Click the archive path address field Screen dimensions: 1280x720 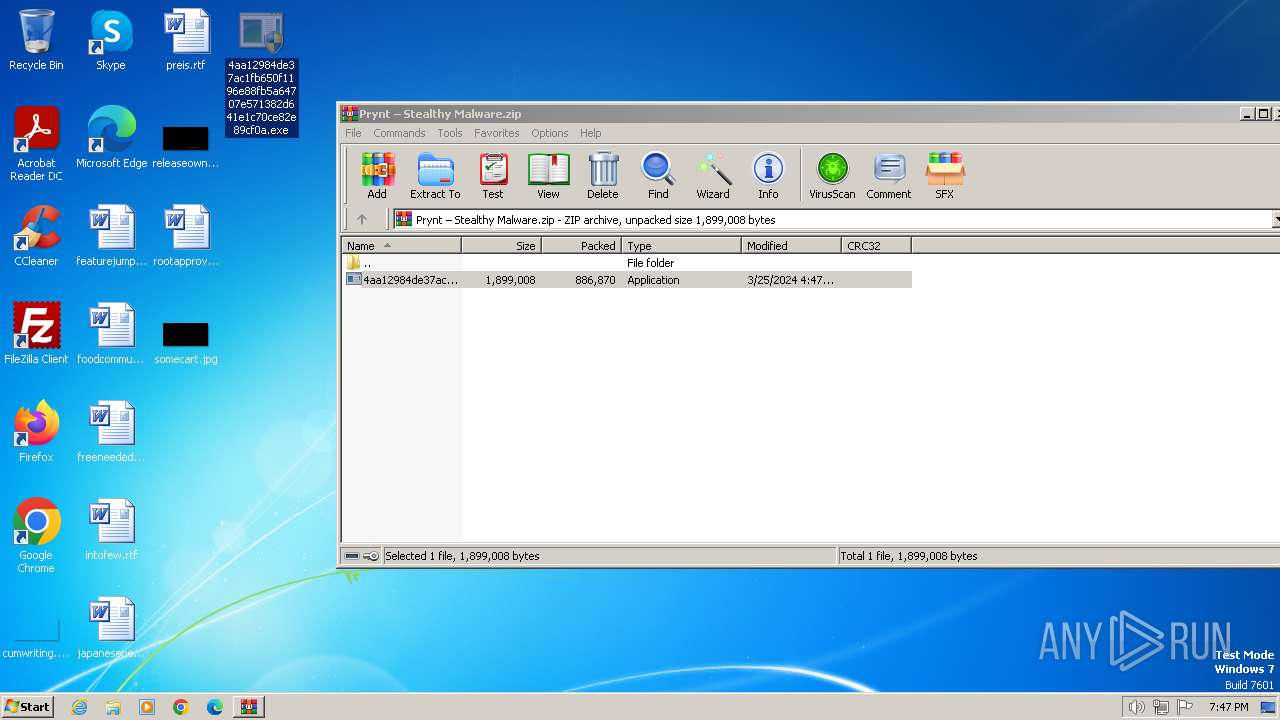(x=832, y=220)
